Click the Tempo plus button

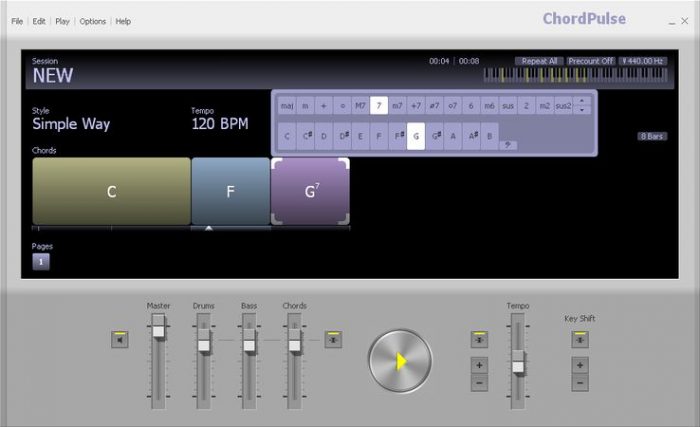479,366
